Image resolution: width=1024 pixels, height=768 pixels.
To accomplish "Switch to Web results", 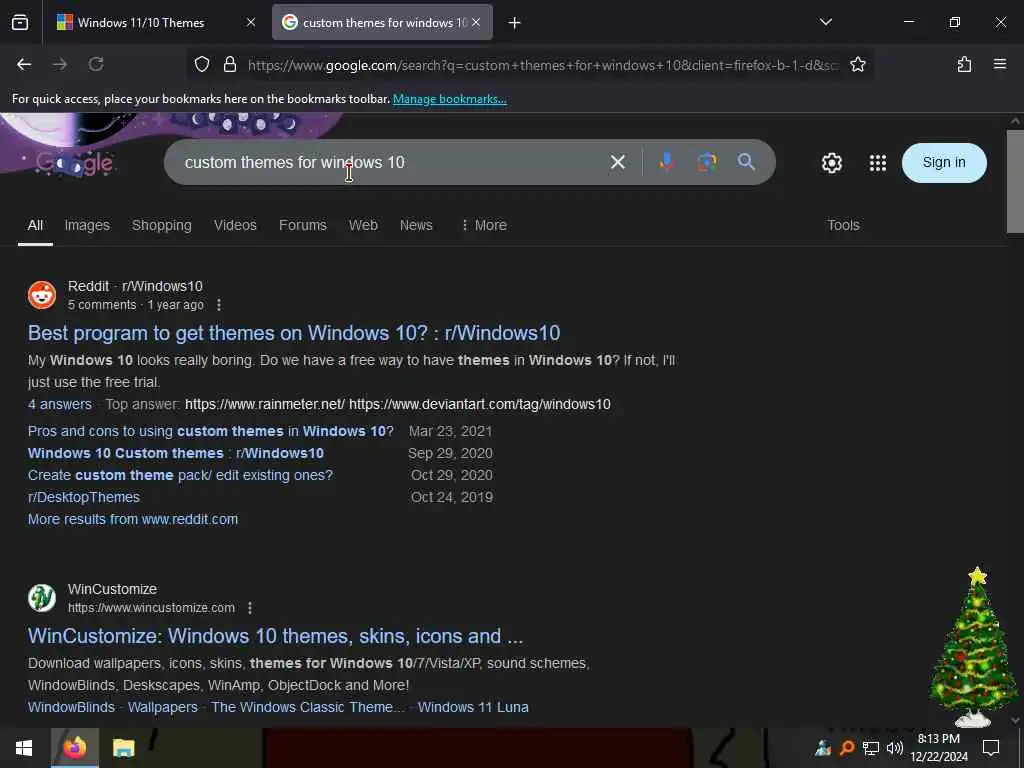I will click(363, 225).
